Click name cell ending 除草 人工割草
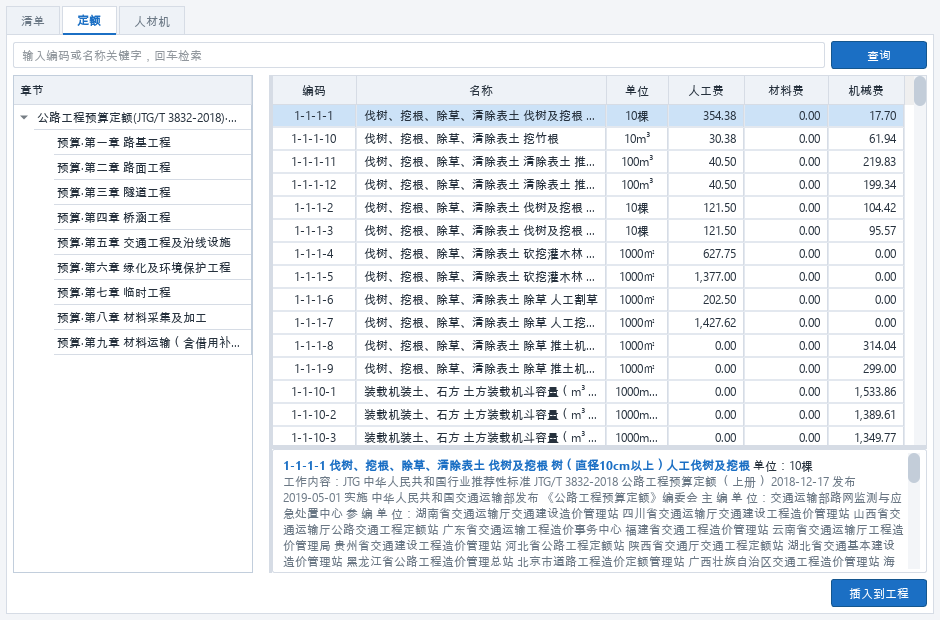Screen dimensions: 940x620 point(481,300)
